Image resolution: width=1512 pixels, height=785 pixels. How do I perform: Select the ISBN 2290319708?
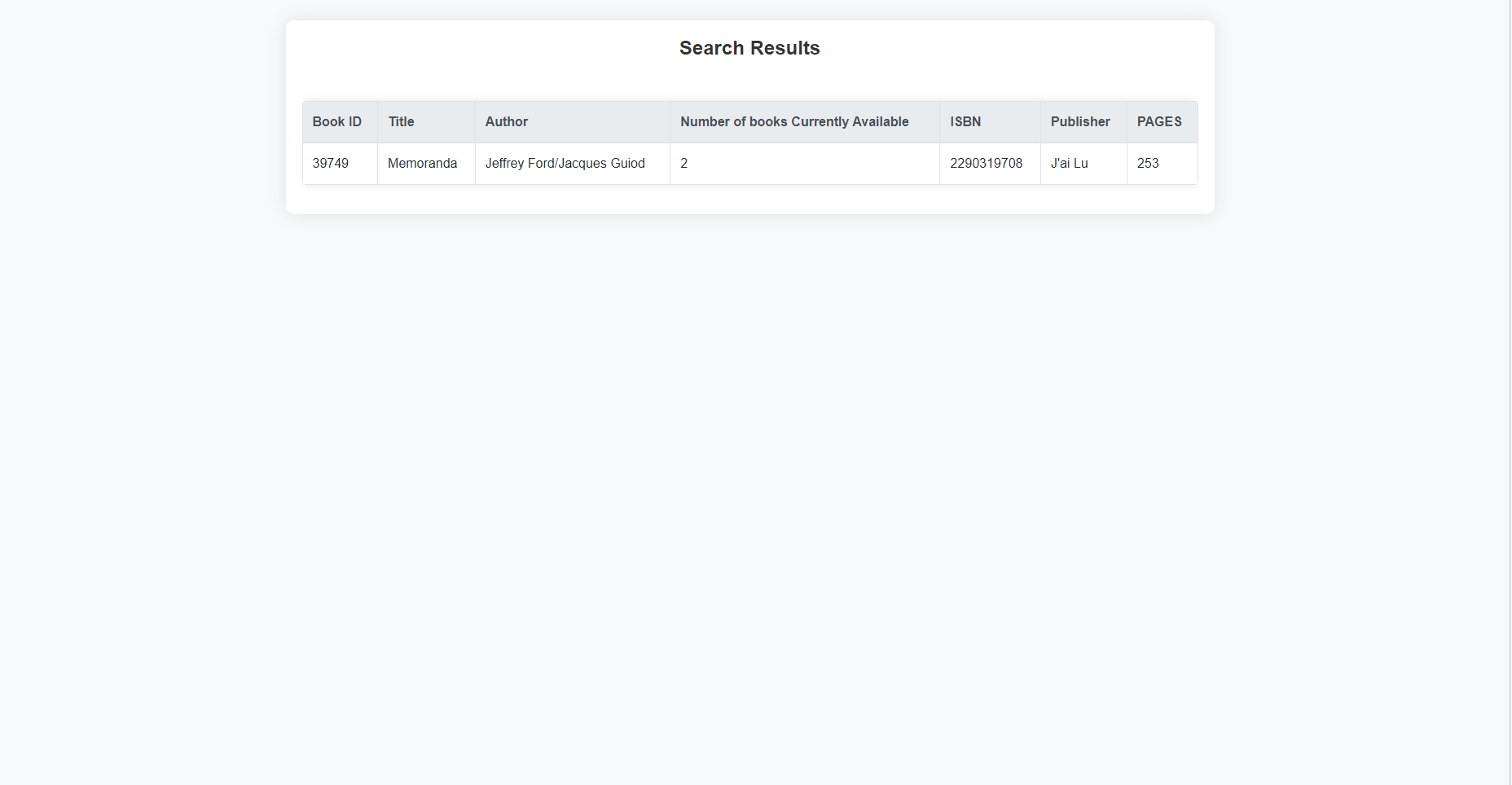(x=986, y=163)
